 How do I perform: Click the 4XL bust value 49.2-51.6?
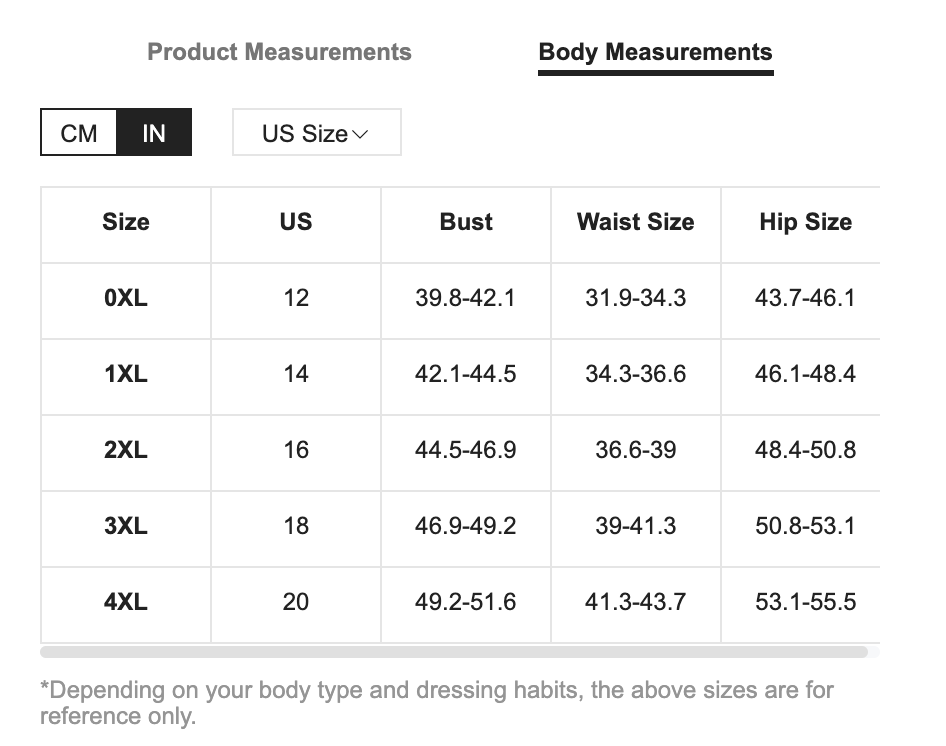coord(466,602)
